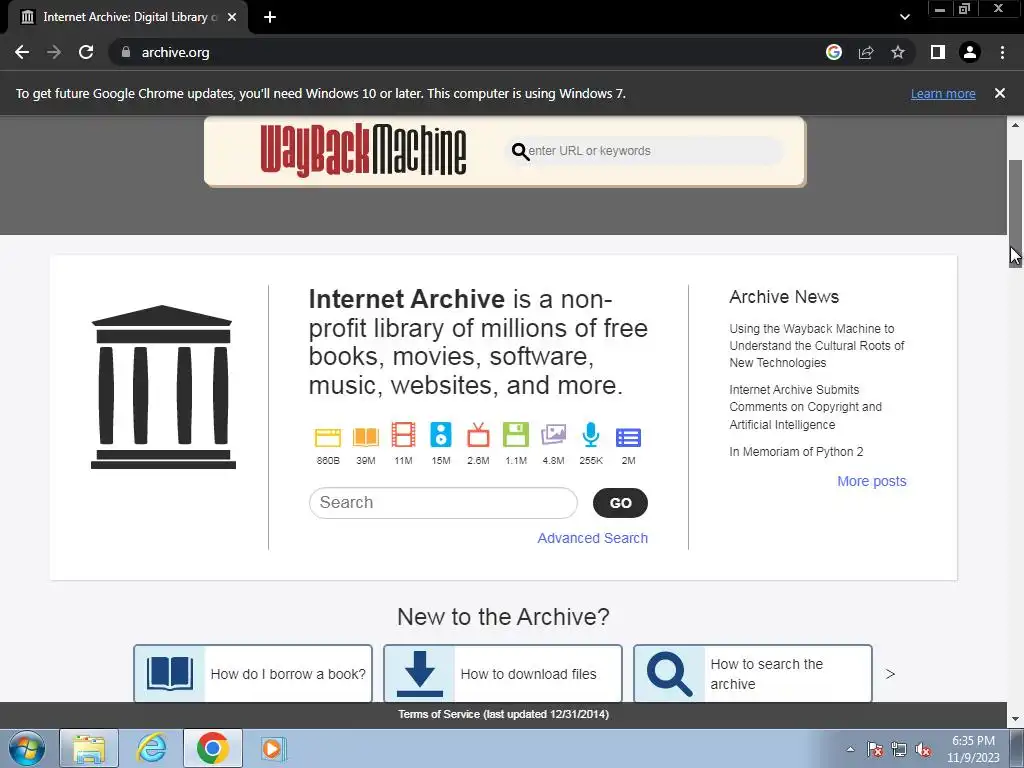
Task: Show hidden system tray icons
Action: pyautogui.click(x=850, y=750)
